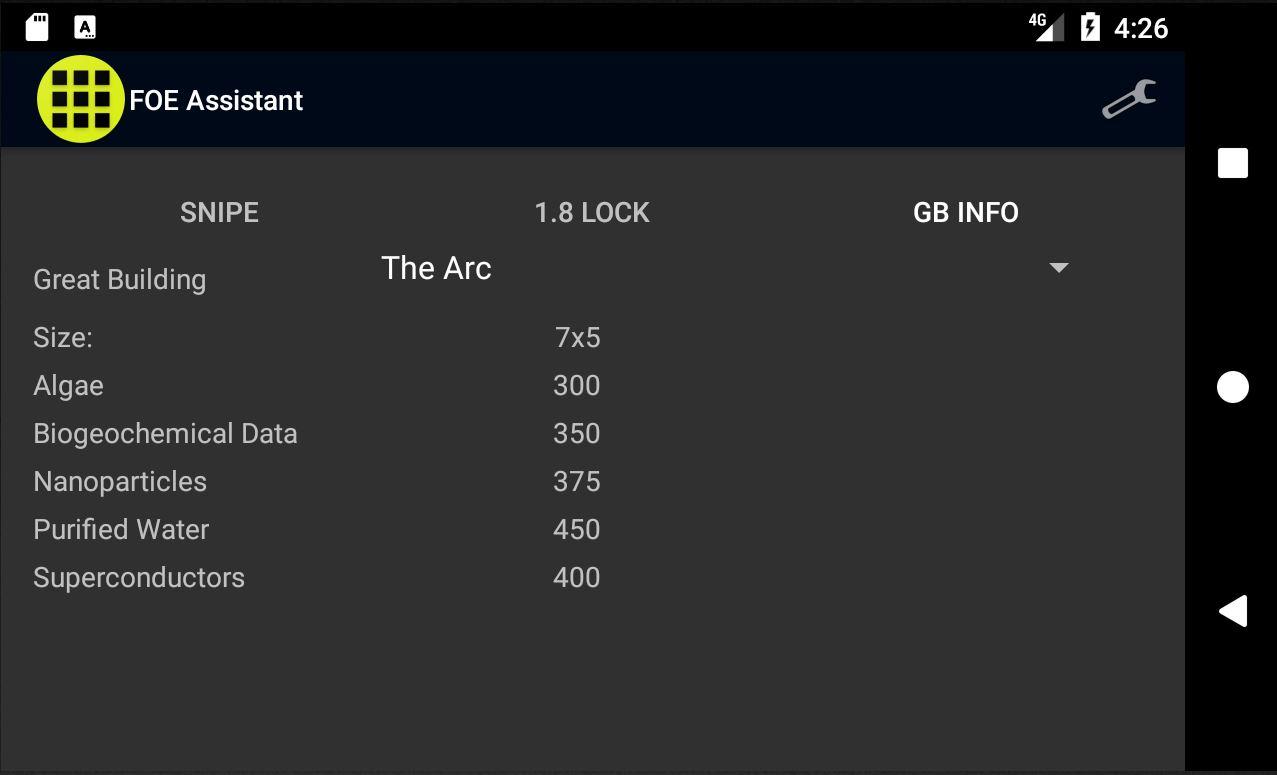The image size is (1277, 775).
Task: Switch to the 1.8 LOCK tab
Action: (592, 212)
